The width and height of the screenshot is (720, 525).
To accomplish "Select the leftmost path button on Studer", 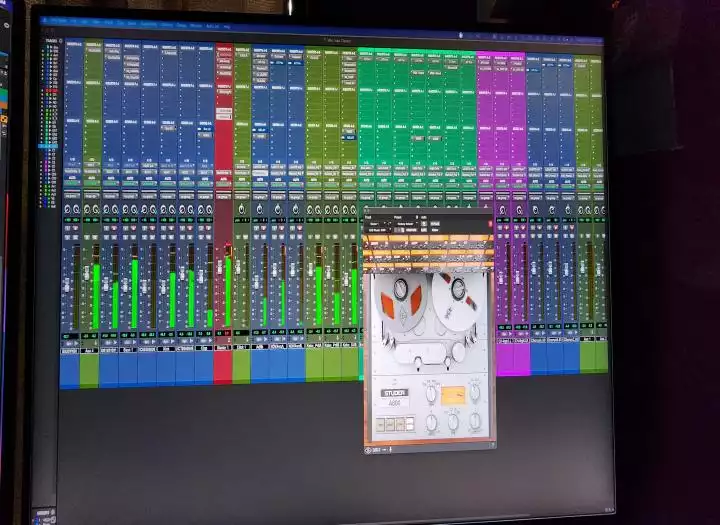I will pyautogui.click(x=381, y=425).
